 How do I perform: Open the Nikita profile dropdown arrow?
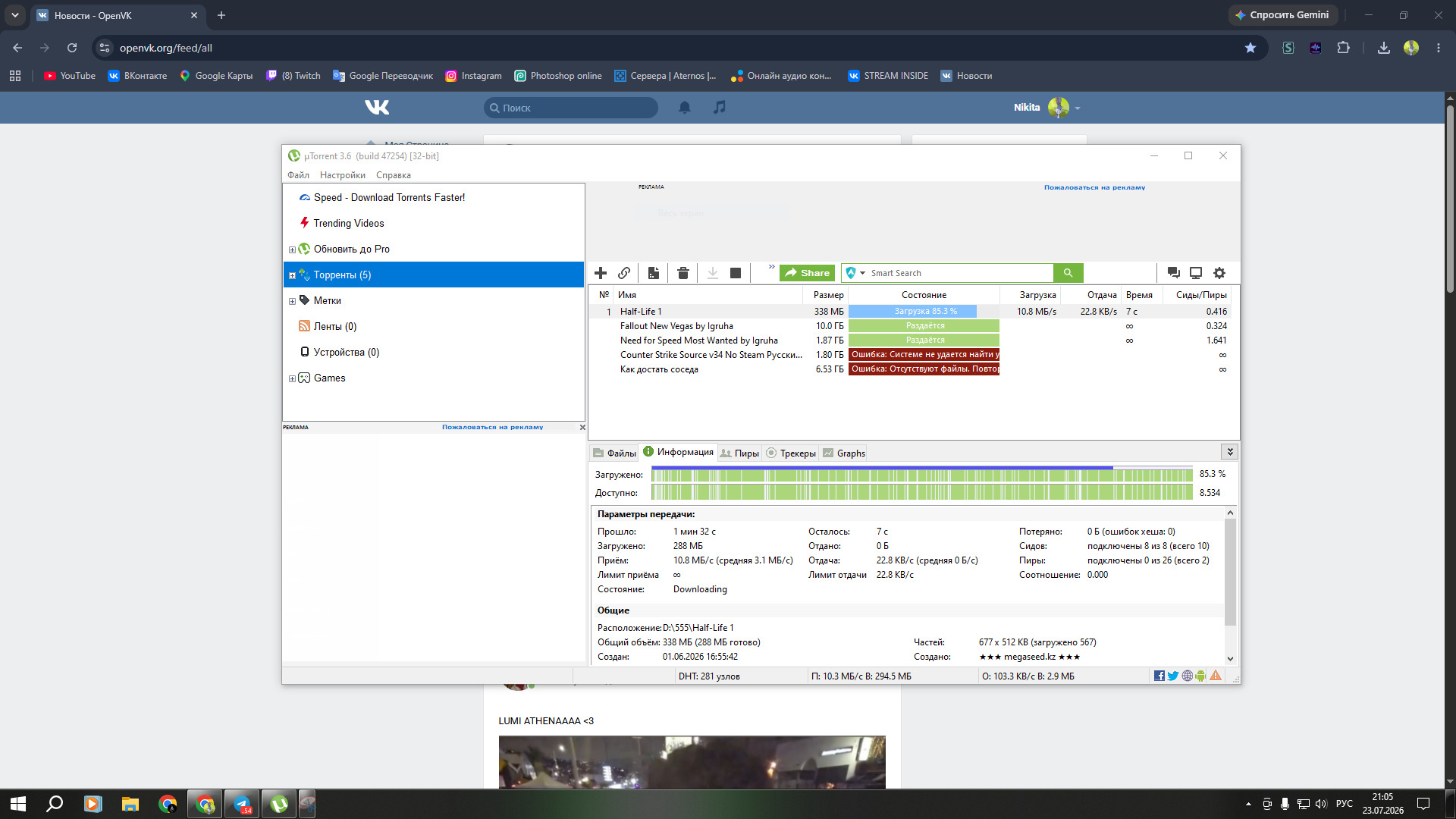point(1077,108)
